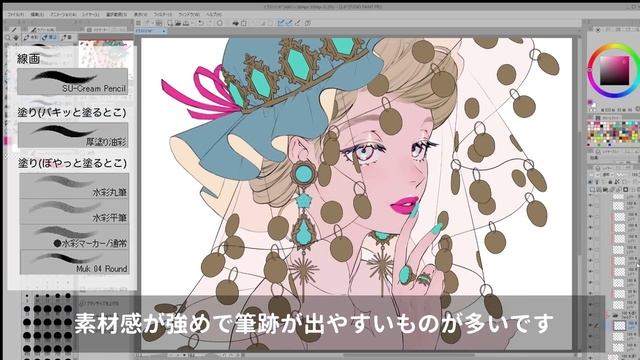Open the ファイル (File) menu
Viewport: 640px width, 360px height.
click(x=16, y=14)
